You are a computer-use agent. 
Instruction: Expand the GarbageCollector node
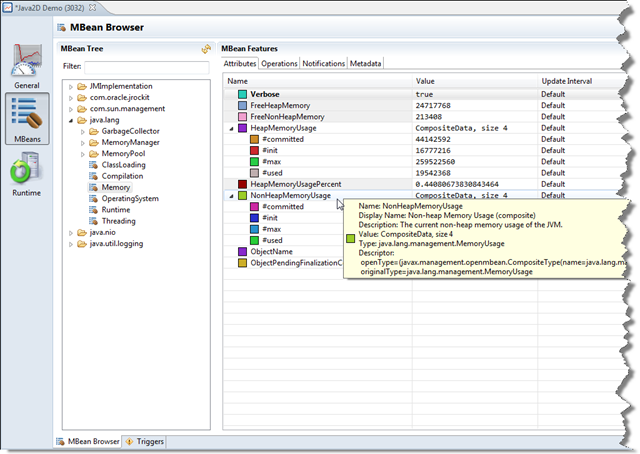tap(82, 131)
